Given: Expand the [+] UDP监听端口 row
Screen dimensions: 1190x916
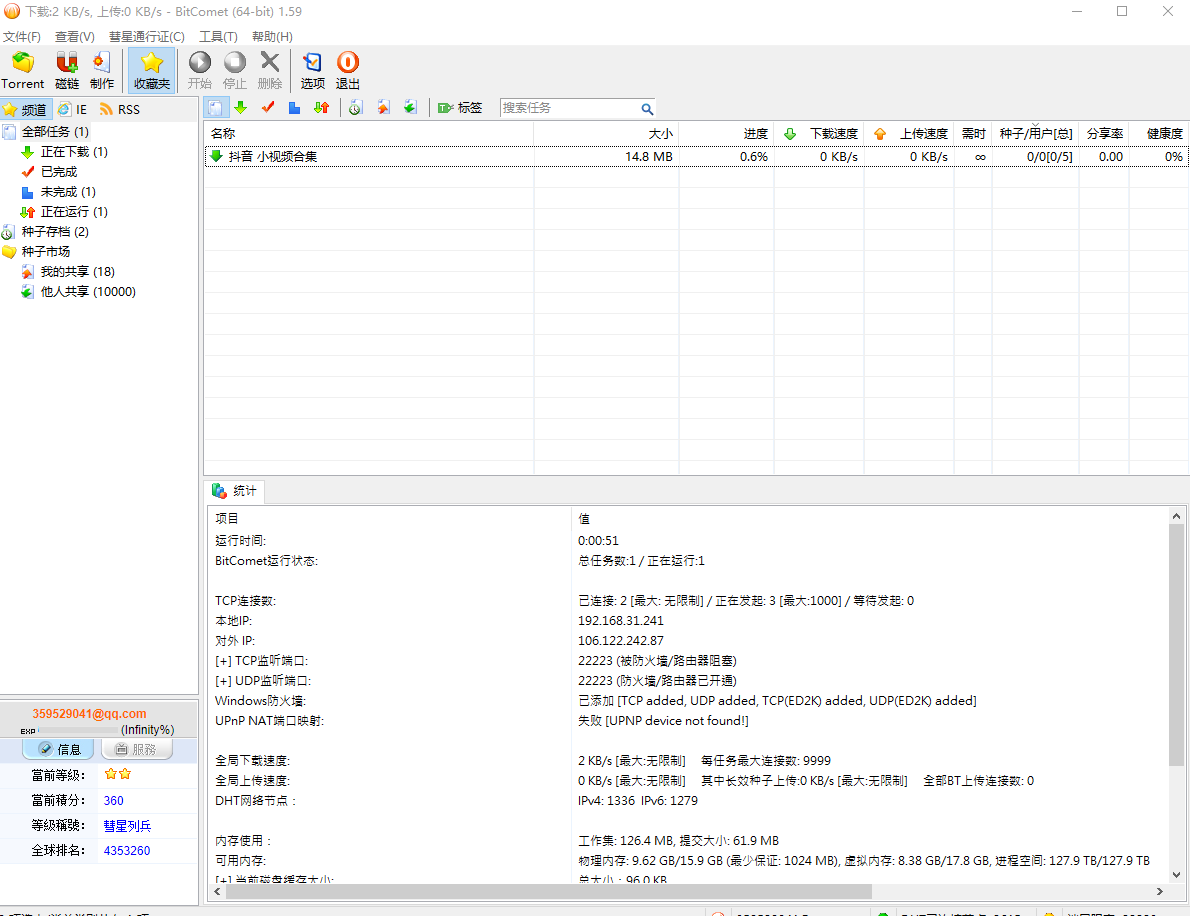Looking at the screenshot, I should [x=263, y=681].
